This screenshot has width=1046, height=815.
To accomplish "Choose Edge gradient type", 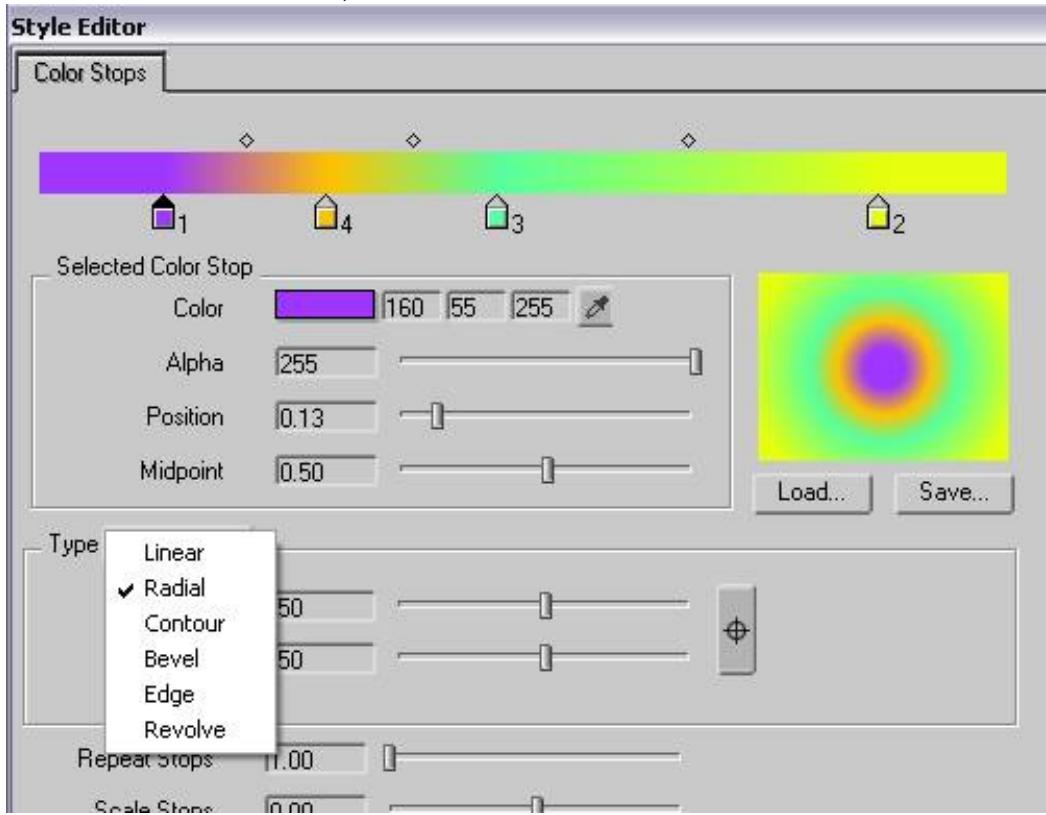I will [169, 694].
